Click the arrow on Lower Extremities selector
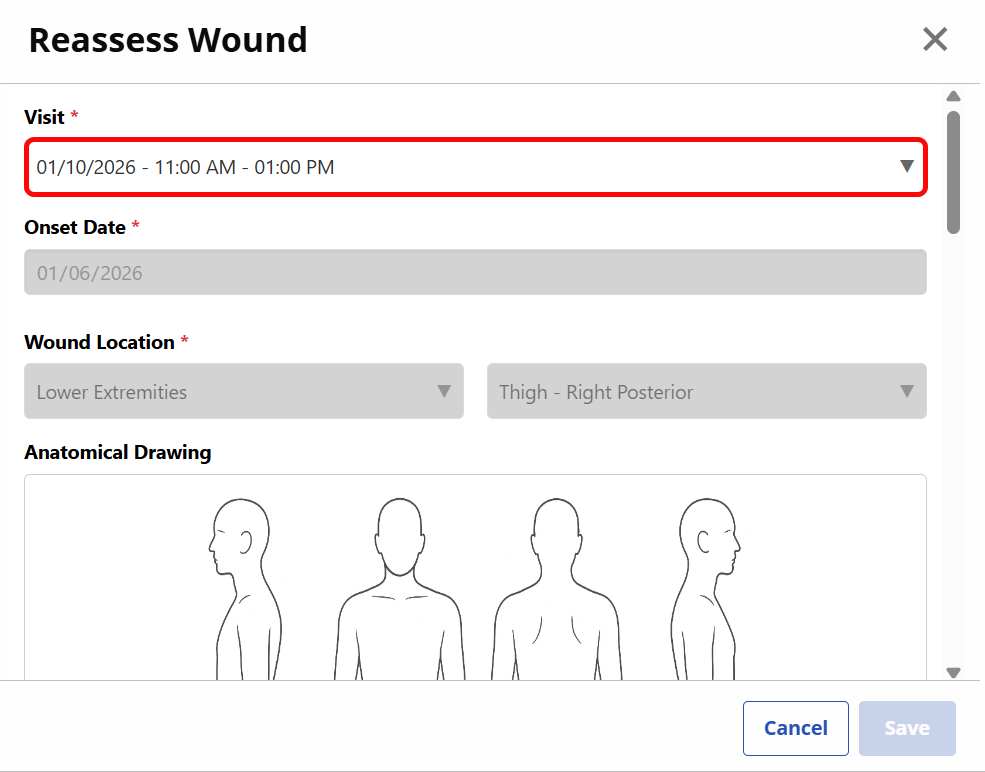 (x=444, y=391)
